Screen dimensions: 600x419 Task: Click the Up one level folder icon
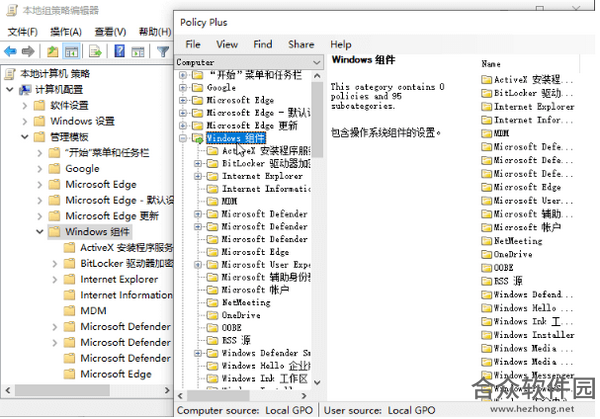52,51
